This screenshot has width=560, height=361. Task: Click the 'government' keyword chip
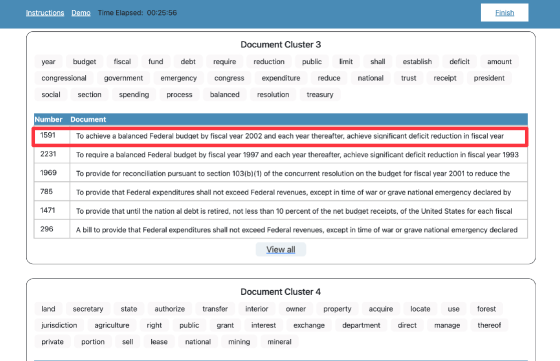[x=123, y=78]
